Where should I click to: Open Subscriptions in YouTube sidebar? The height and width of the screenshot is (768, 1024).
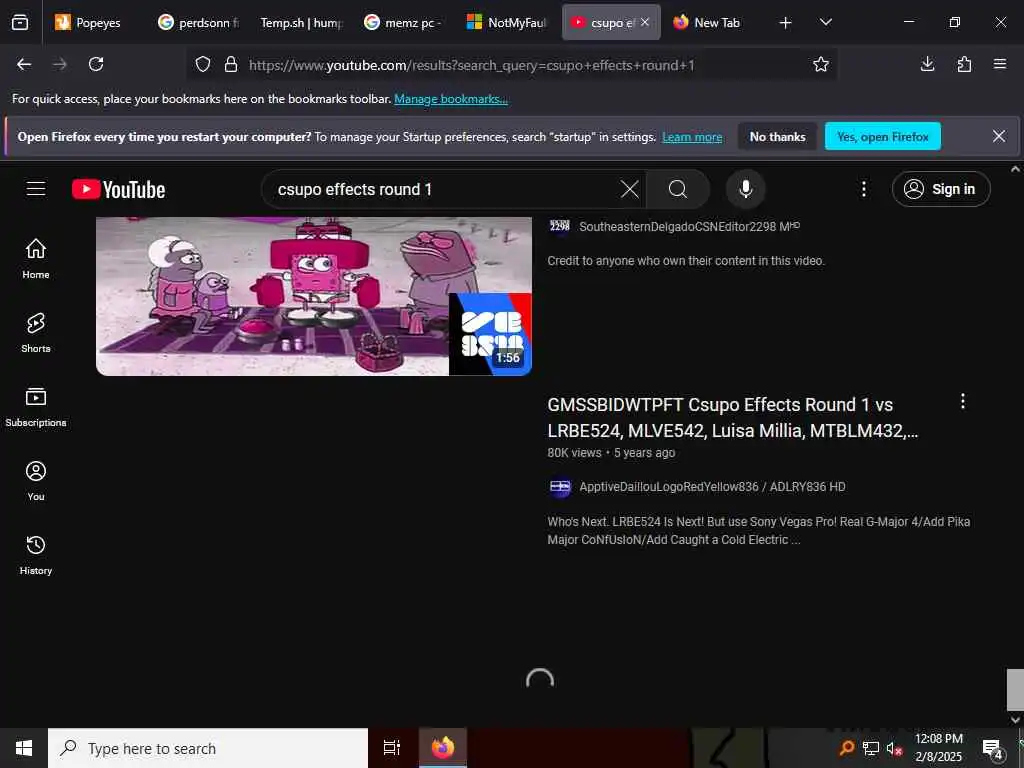36,407
